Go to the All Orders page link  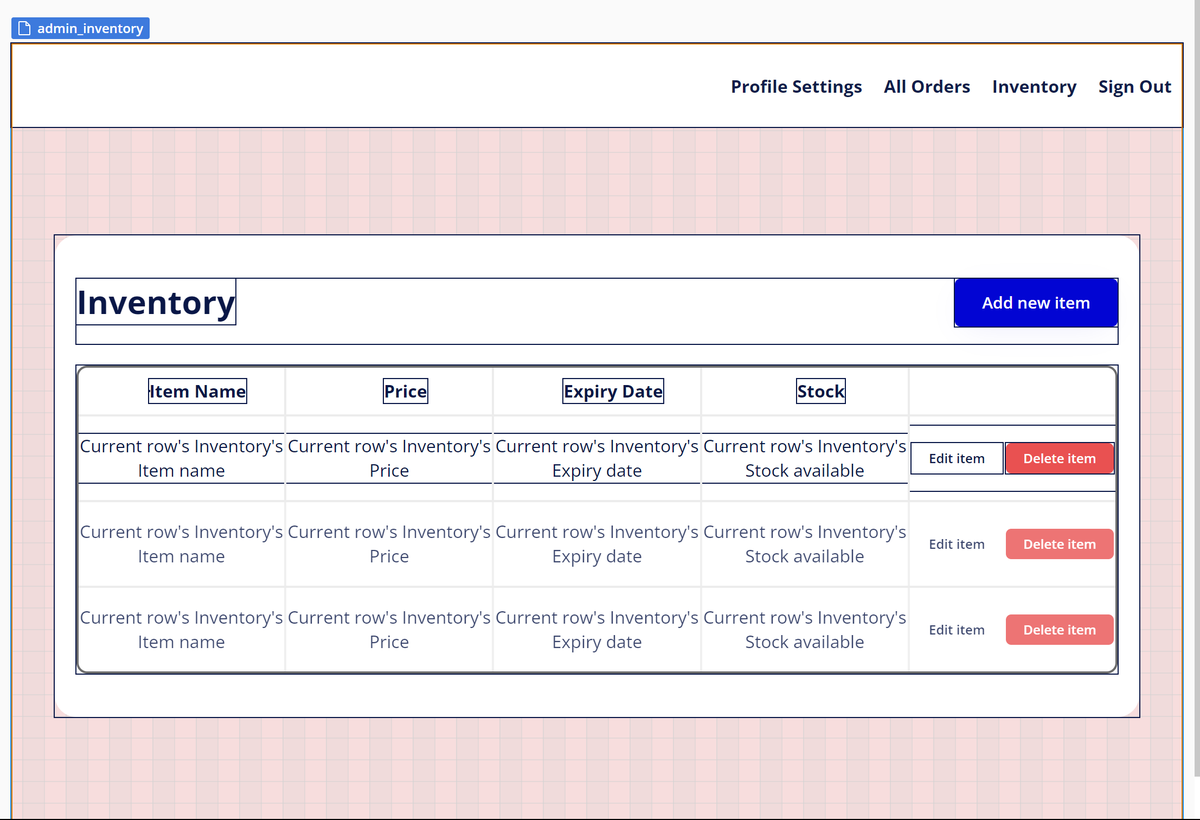[927, 87]
